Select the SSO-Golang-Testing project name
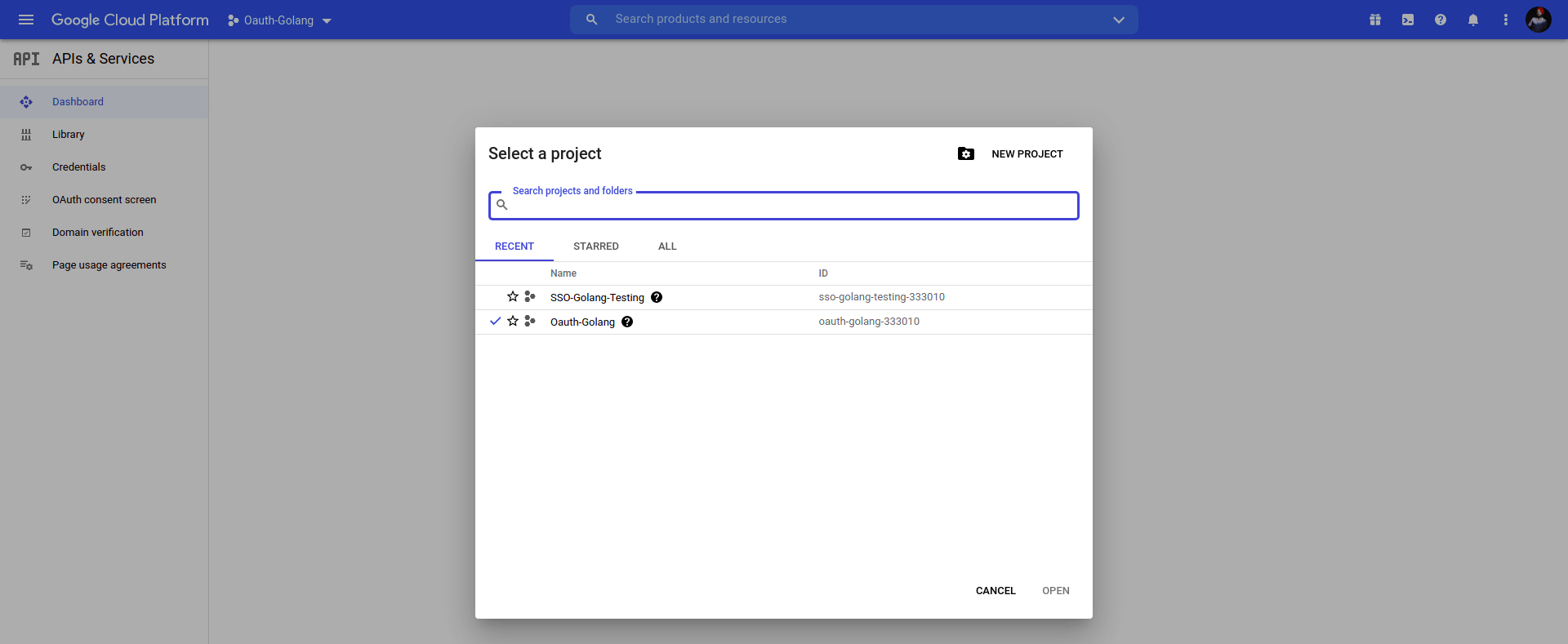 tap(597, 298)
